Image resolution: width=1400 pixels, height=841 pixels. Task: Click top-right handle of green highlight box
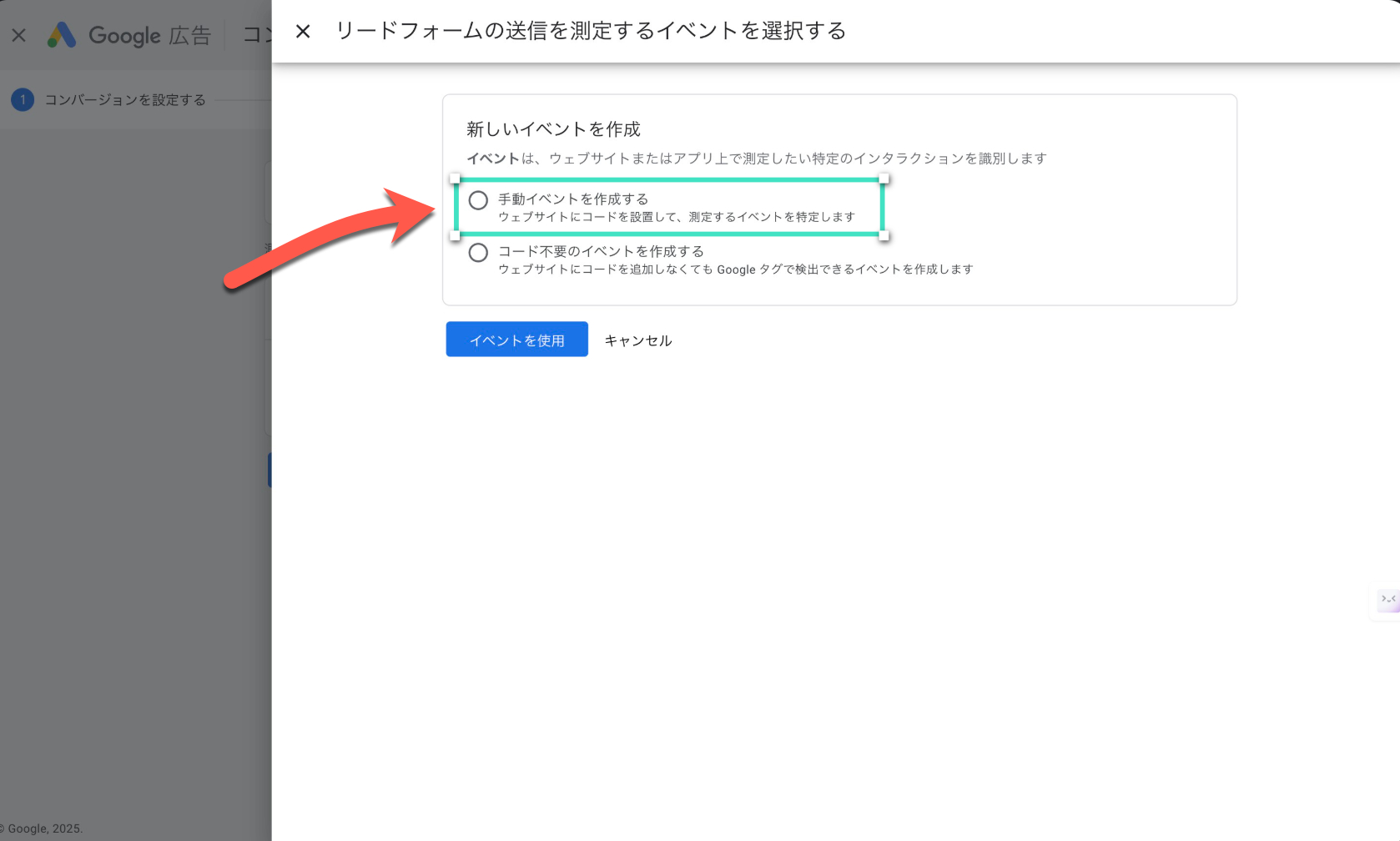[x=884, y=179]
